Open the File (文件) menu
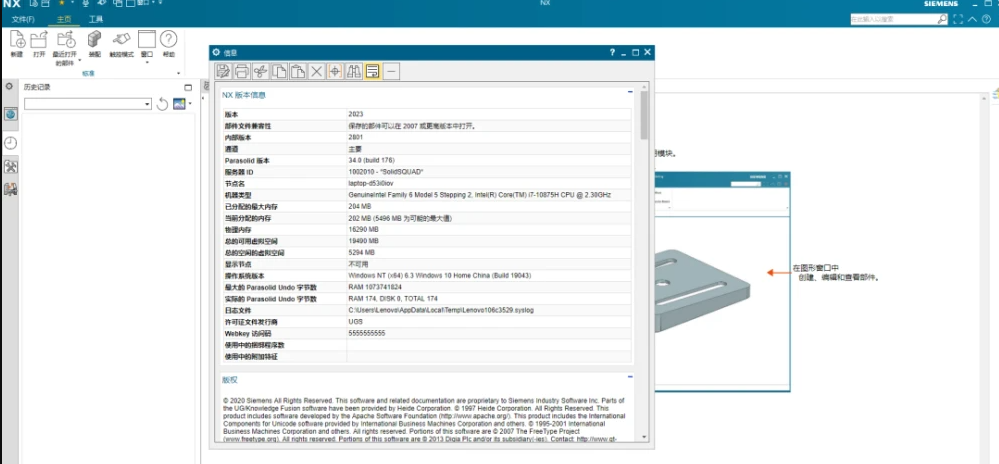Viewport: 999px width, 464px height. [22, 19]
